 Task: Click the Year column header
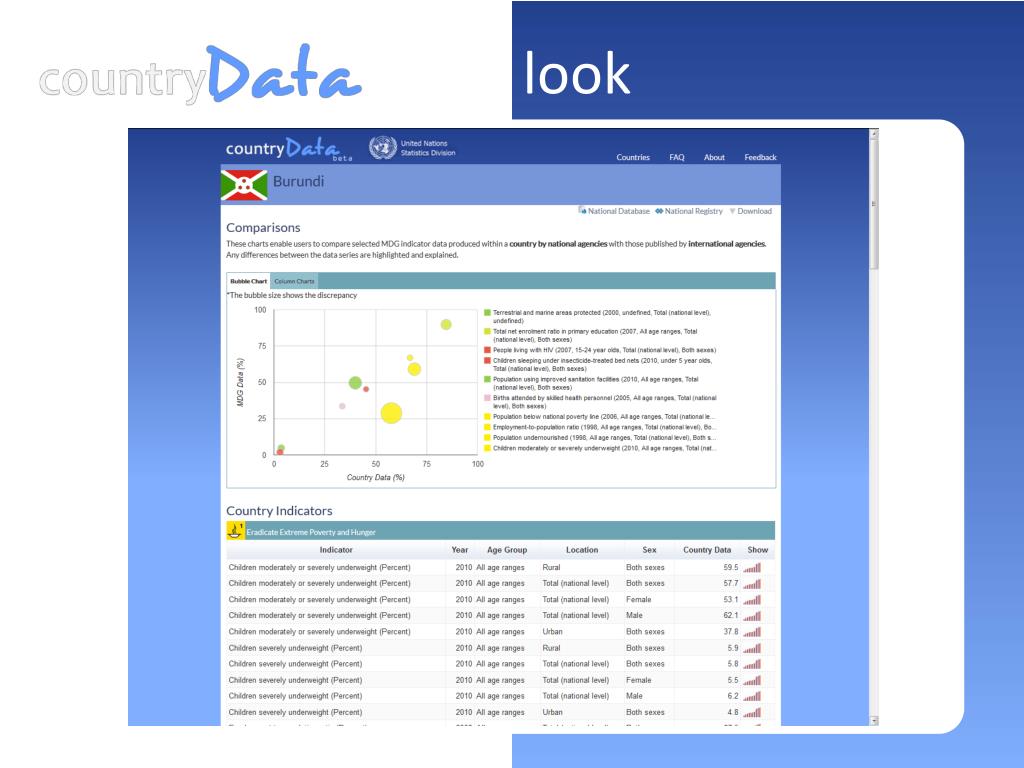click(x=460, y=550)
